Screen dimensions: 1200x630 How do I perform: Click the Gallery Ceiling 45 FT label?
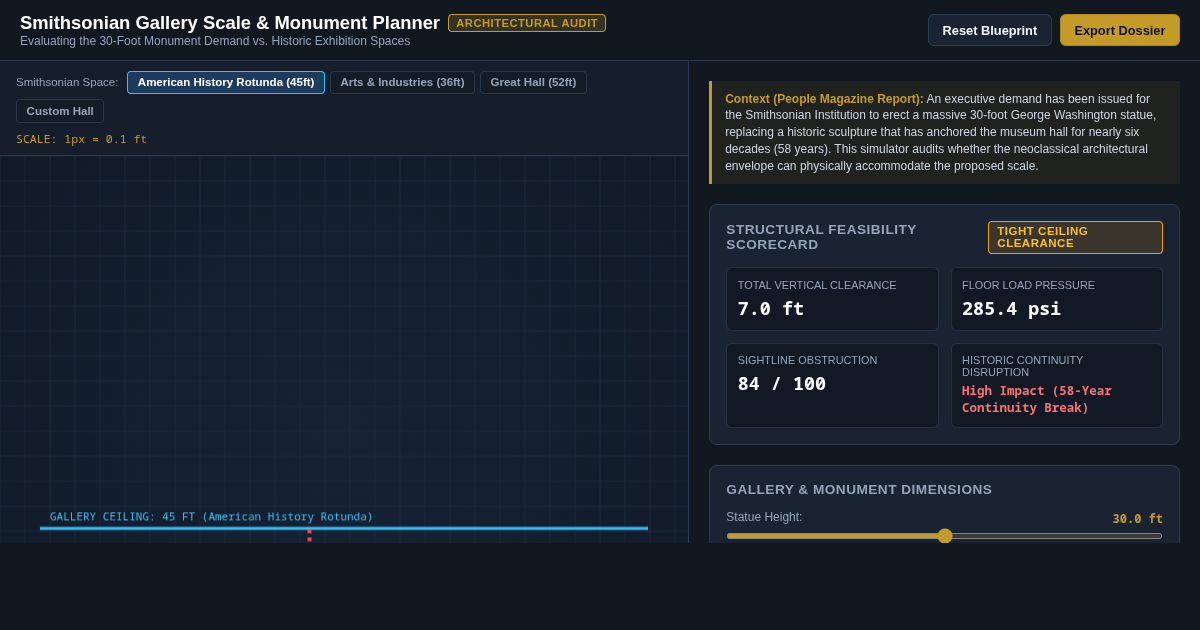coord(211,517)
